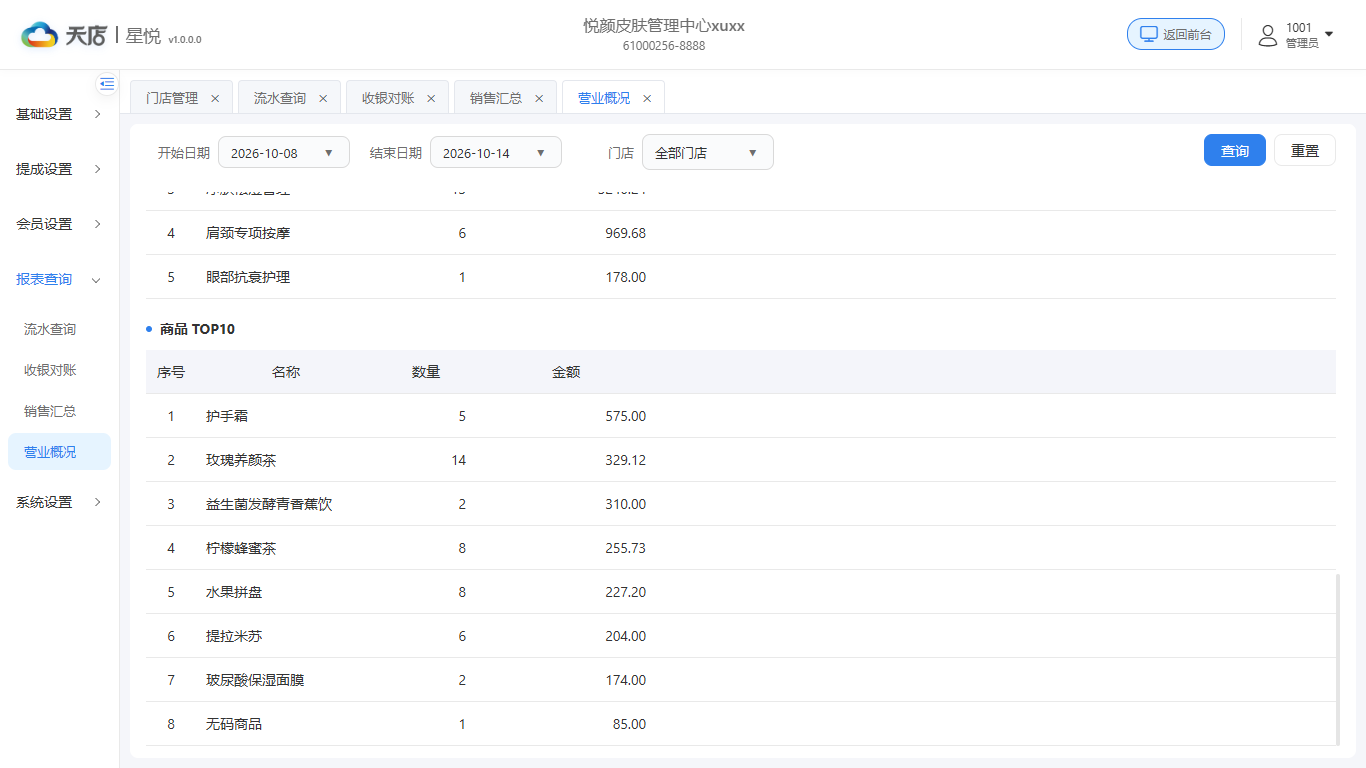This screenshot has height=768, width=1366.
Task: Open 收银对账 in the sidebar
Action: tap(50, 370)
